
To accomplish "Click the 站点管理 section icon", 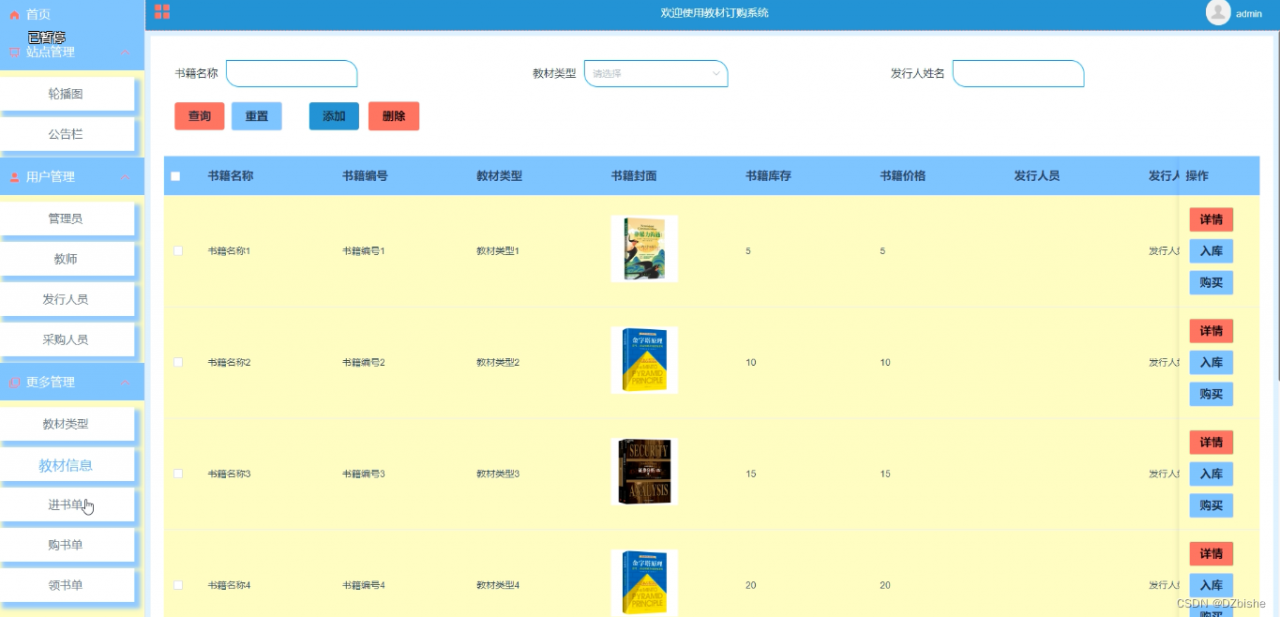I will (14, 52).
